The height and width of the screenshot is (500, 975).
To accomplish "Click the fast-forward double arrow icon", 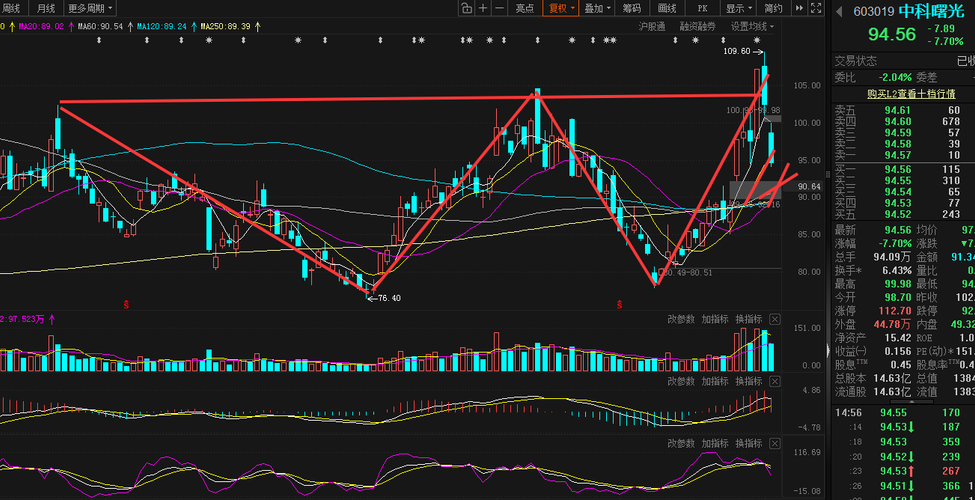I will coord(800,8).
